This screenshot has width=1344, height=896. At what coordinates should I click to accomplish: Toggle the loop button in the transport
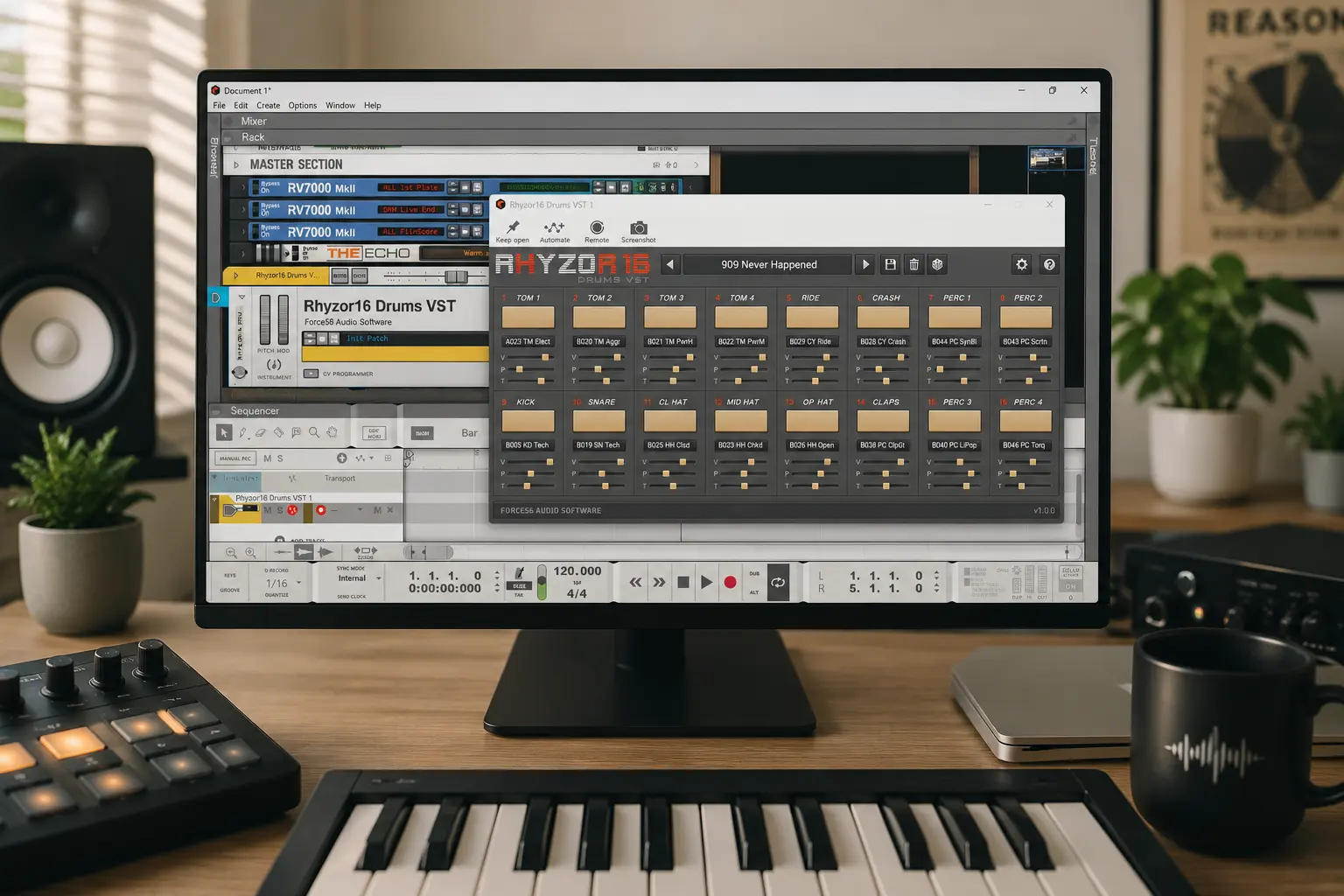(x=778, y=583)
